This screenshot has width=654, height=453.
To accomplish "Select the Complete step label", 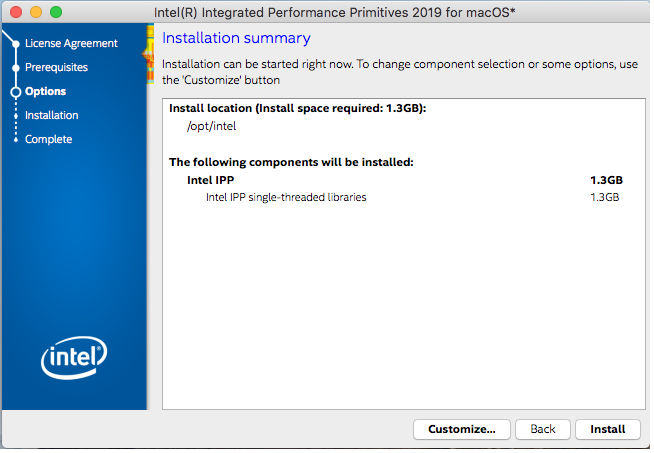I will [x=49, y=140].
